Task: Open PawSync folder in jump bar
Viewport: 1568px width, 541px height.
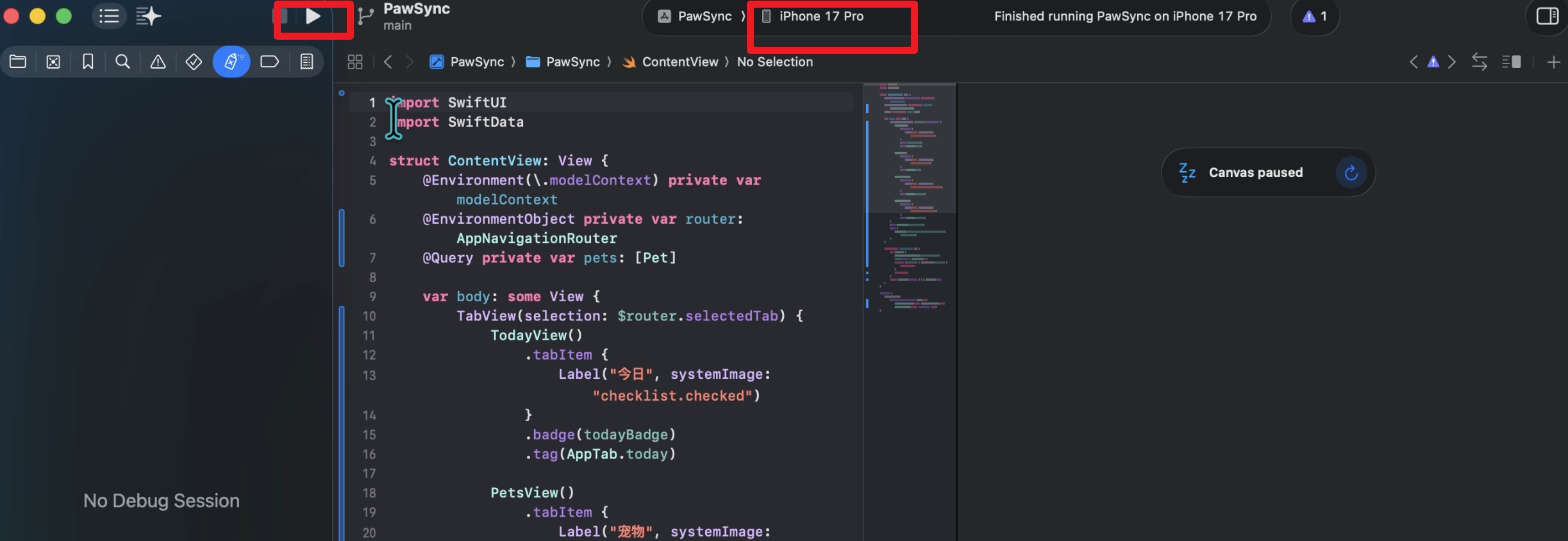Action: pos(563,62)
